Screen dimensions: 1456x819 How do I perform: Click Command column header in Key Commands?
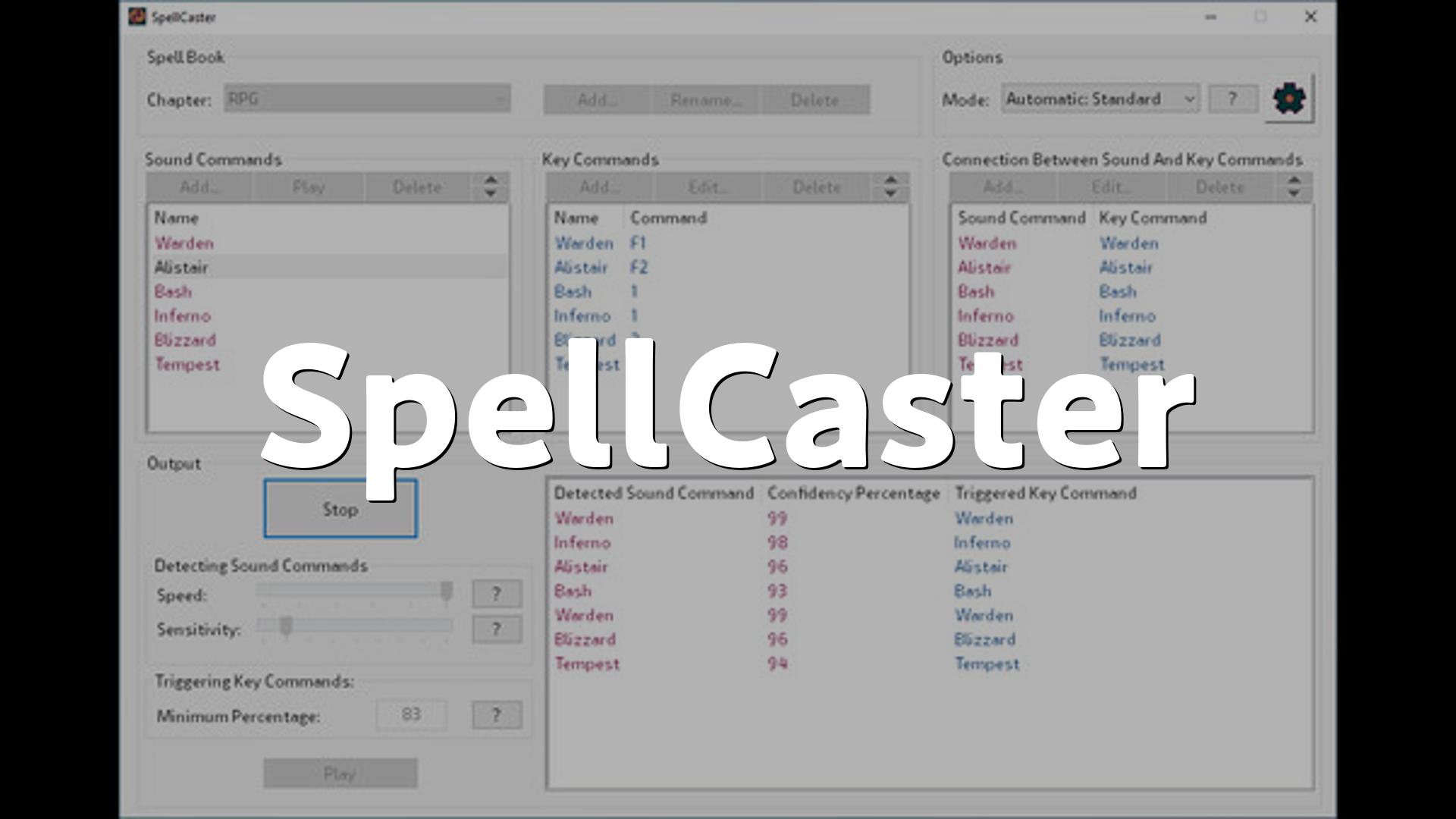669,218
